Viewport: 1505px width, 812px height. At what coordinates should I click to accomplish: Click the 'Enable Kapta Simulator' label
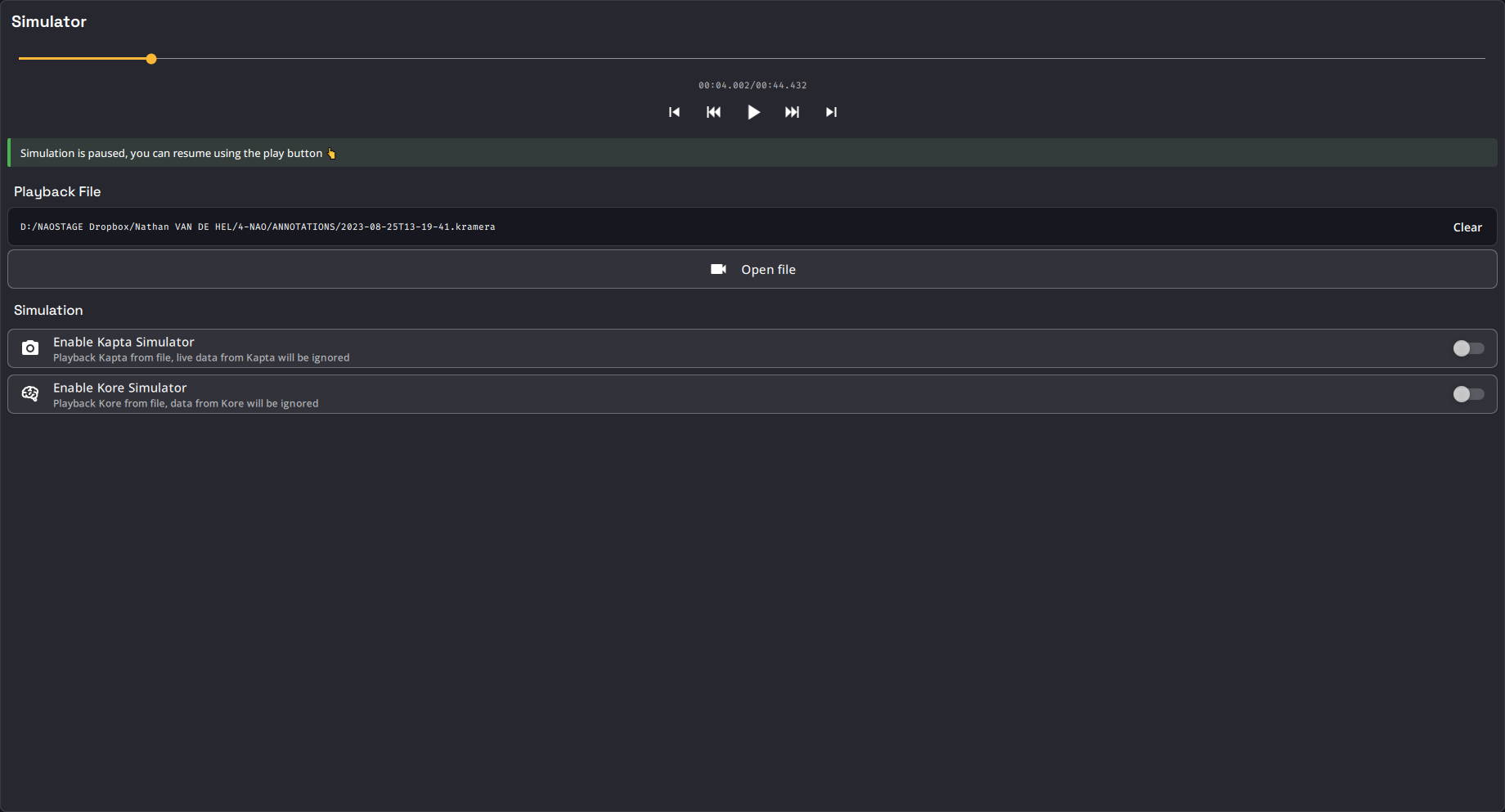point(124,342)
